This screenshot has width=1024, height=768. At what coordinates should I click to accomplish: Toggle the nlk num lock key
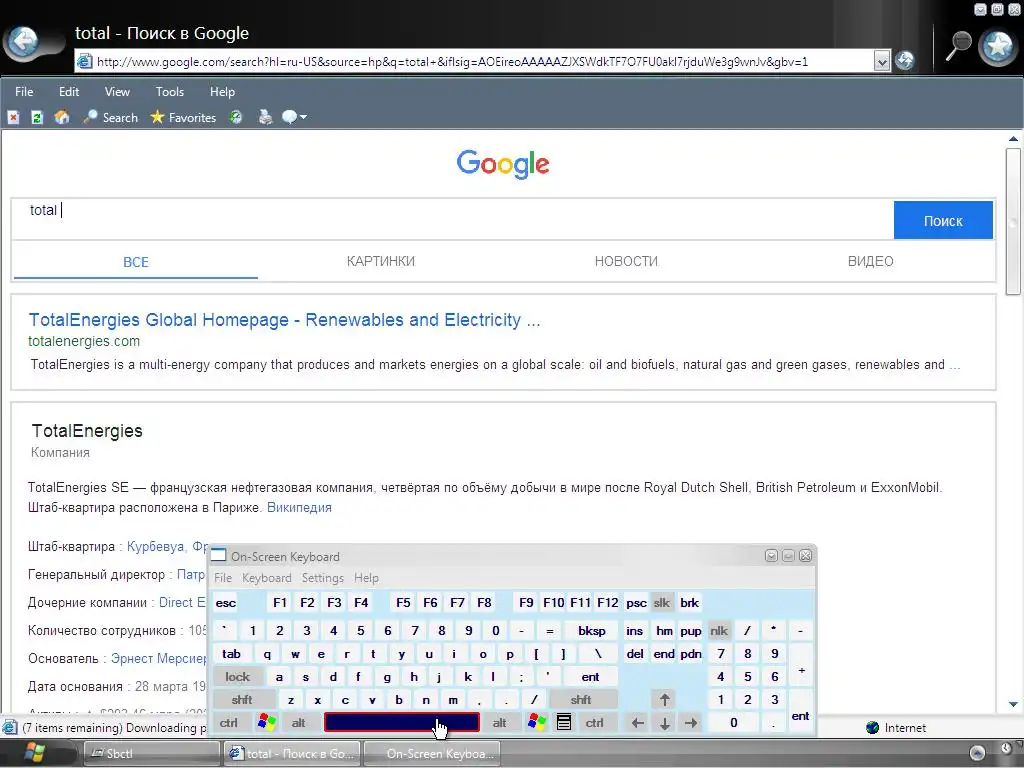click(x=719, y=631)
